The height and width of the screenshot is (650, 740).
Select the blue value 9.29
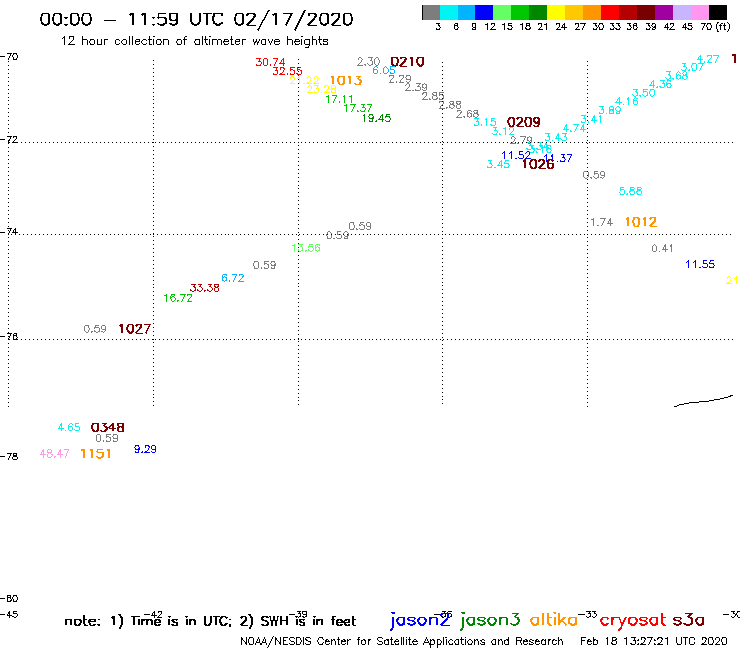click(145, 449)
